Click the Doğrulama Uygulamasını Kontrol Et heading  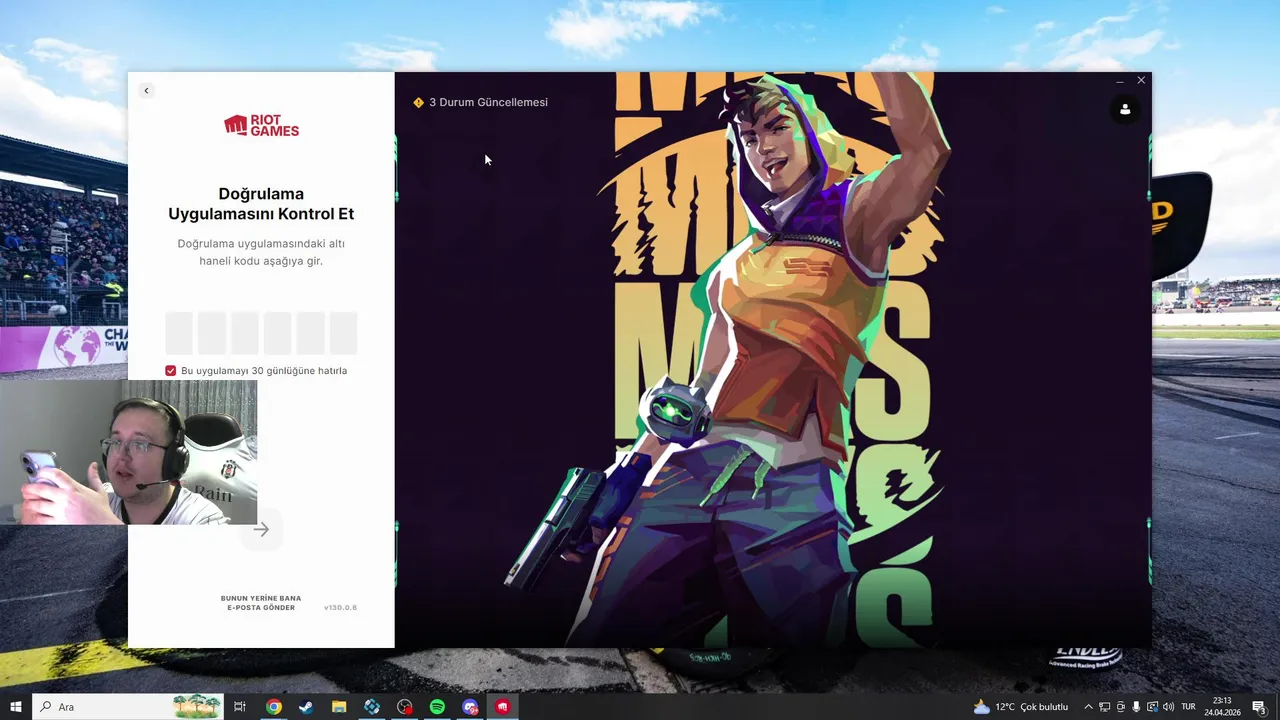pos(261,204)
